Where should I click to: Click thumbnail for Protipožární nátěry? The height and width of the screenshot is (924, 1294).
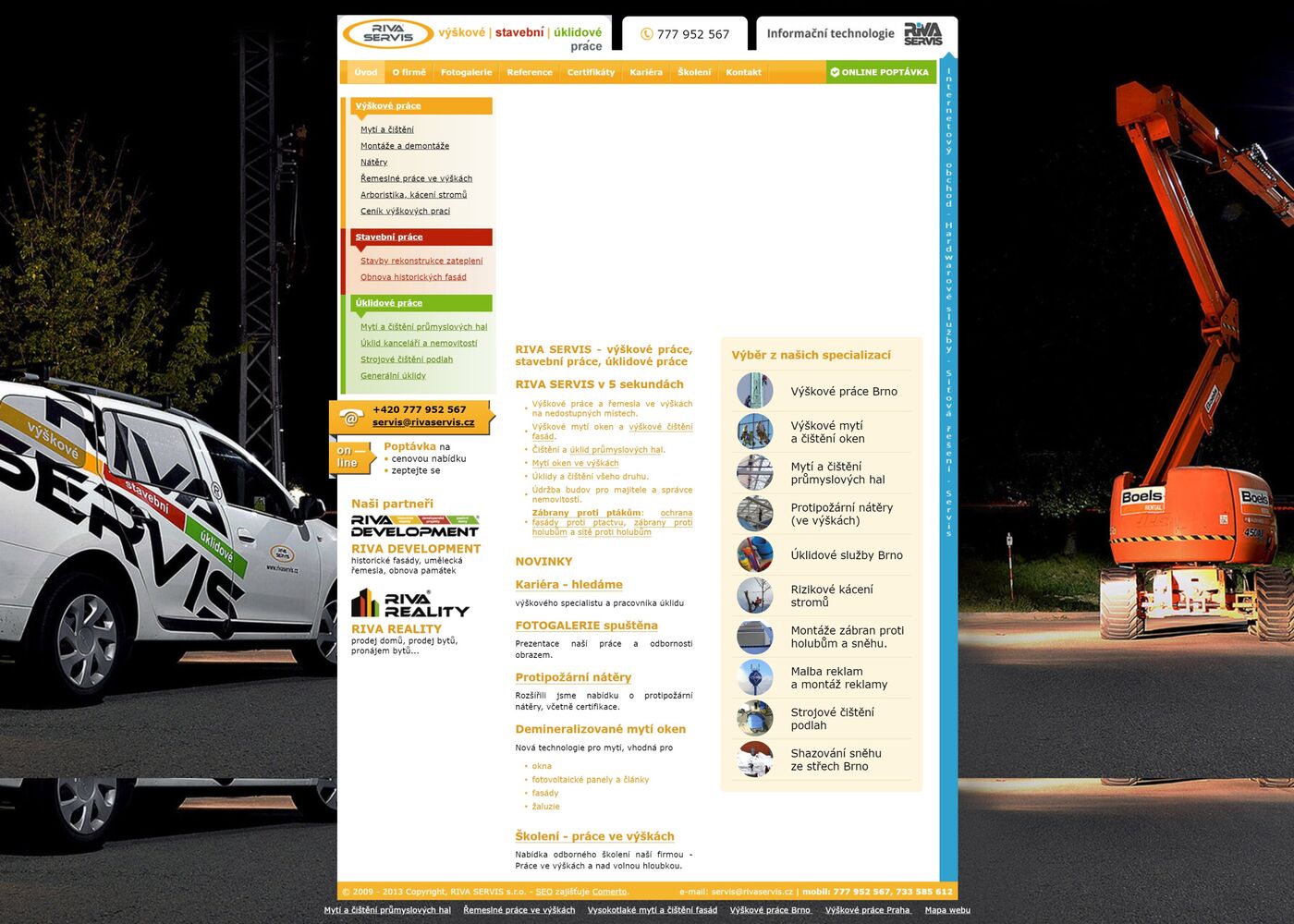[754, 513]
